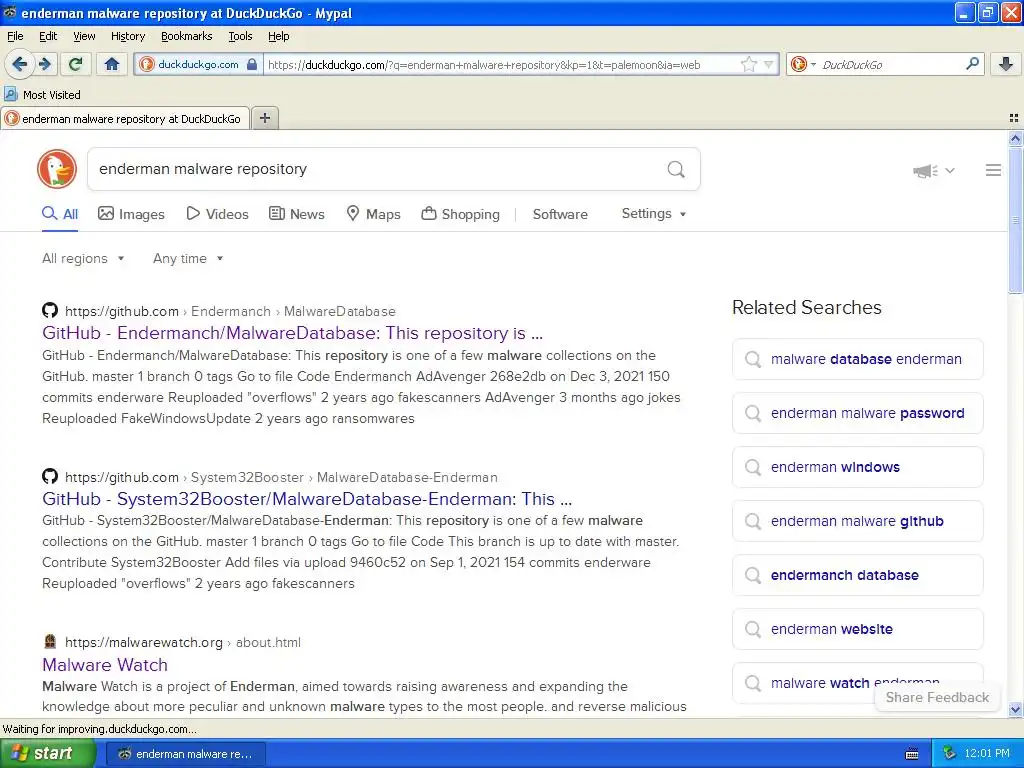Open the Edit menu
This screenshot has height=768, width=1024.
point(48,36)
